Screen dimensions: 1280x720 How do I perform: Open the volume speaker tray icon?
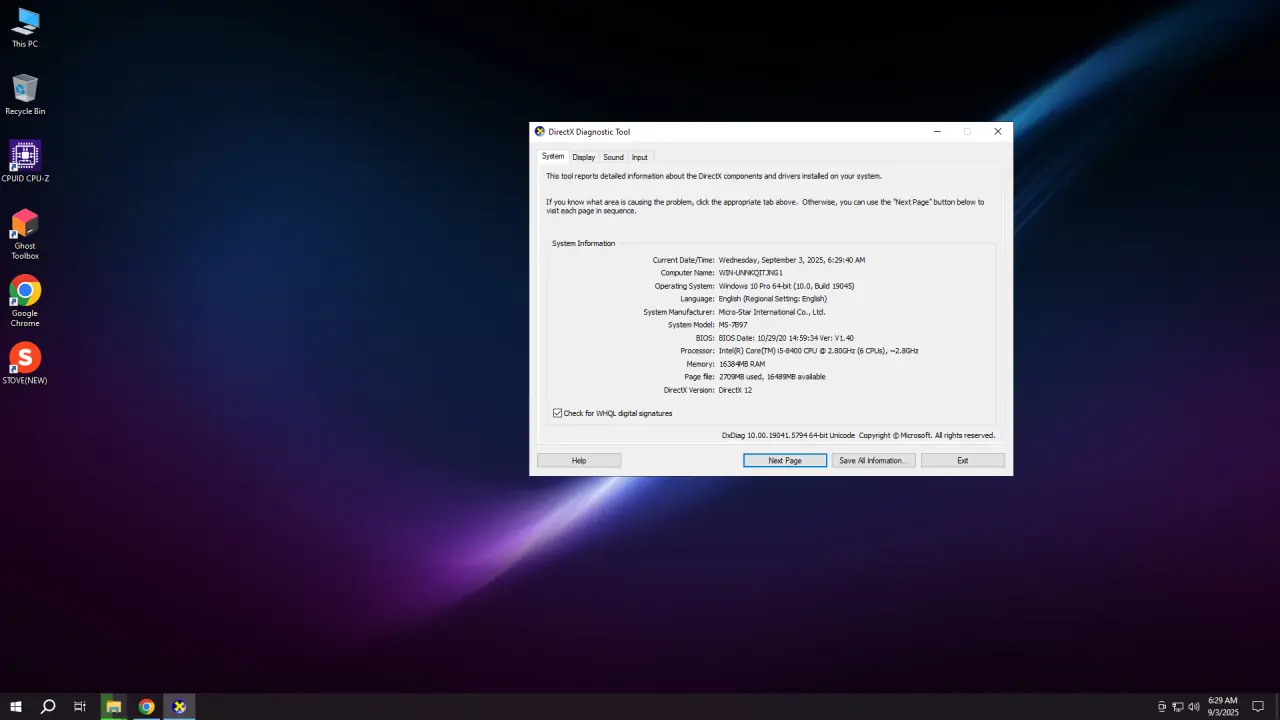click(1194, 707)
